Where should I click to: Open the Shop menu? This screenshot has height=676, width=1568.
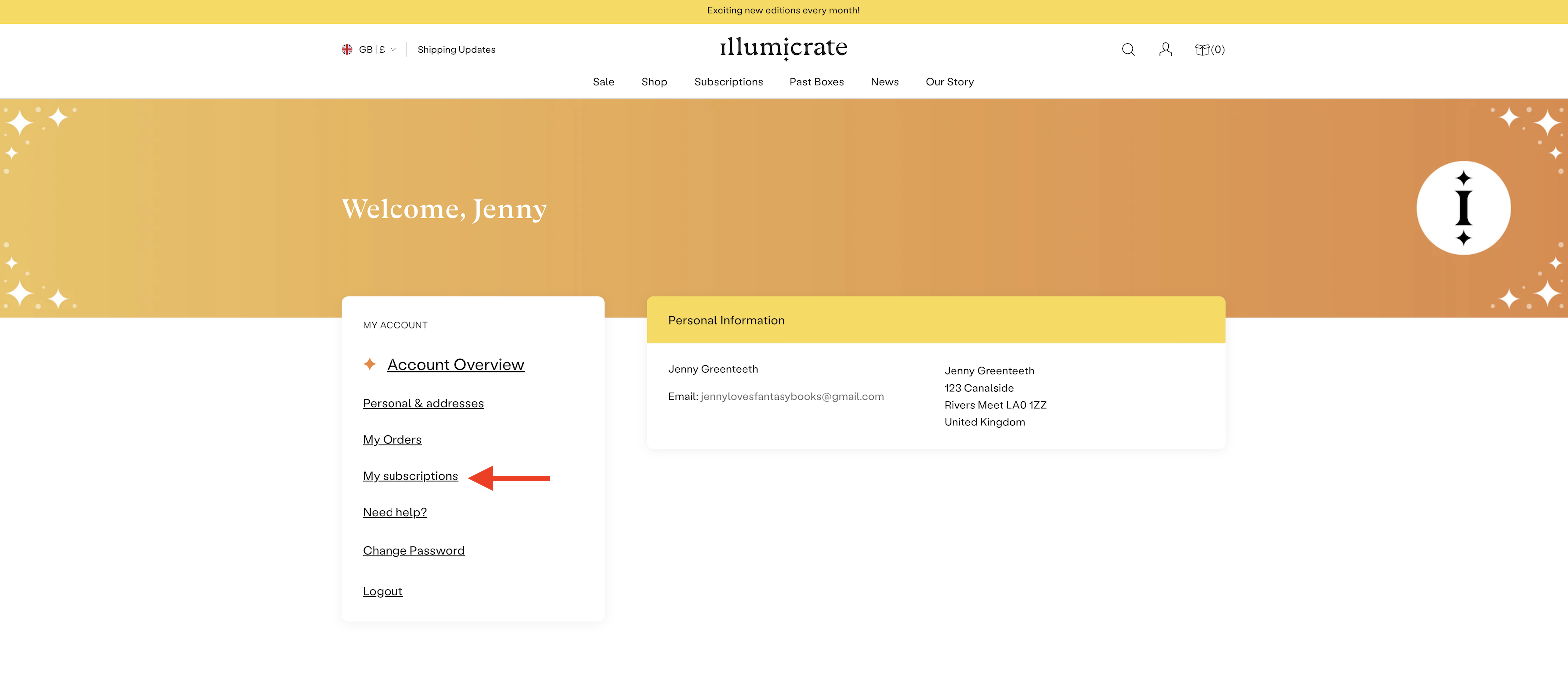[654, 82]
